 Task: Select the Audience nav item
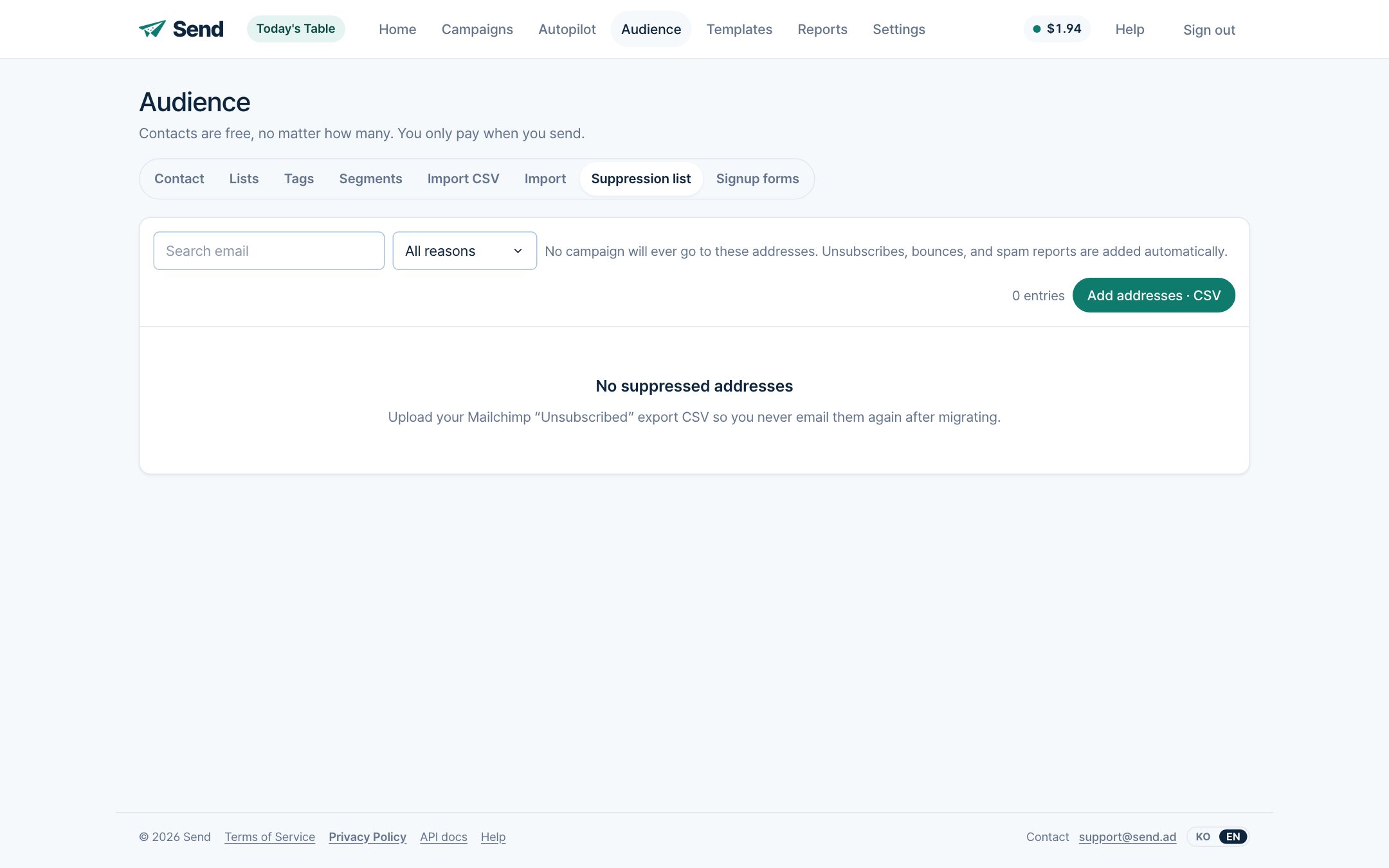pyautogui.click(x=651, y=29)
